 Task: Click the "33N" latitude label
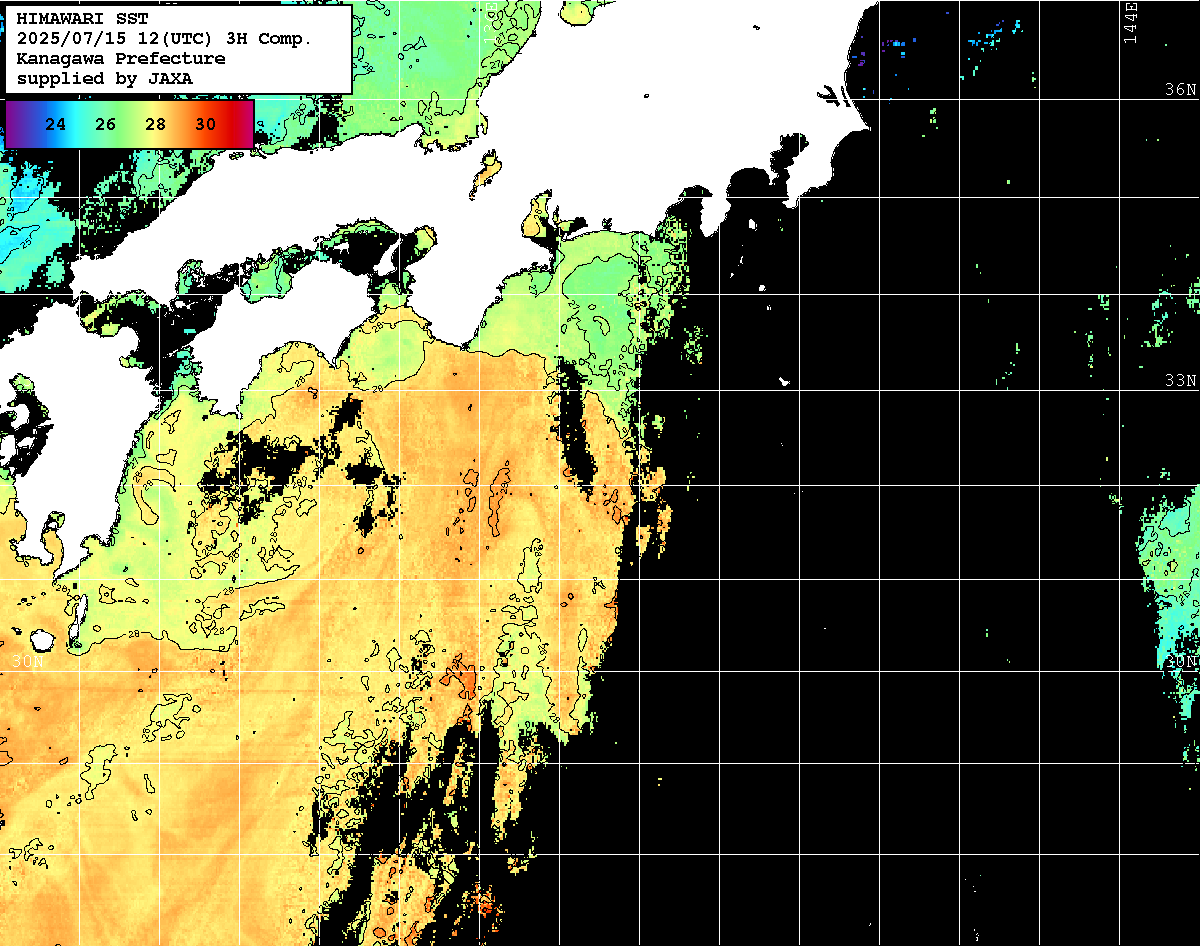coord(1181,381)
